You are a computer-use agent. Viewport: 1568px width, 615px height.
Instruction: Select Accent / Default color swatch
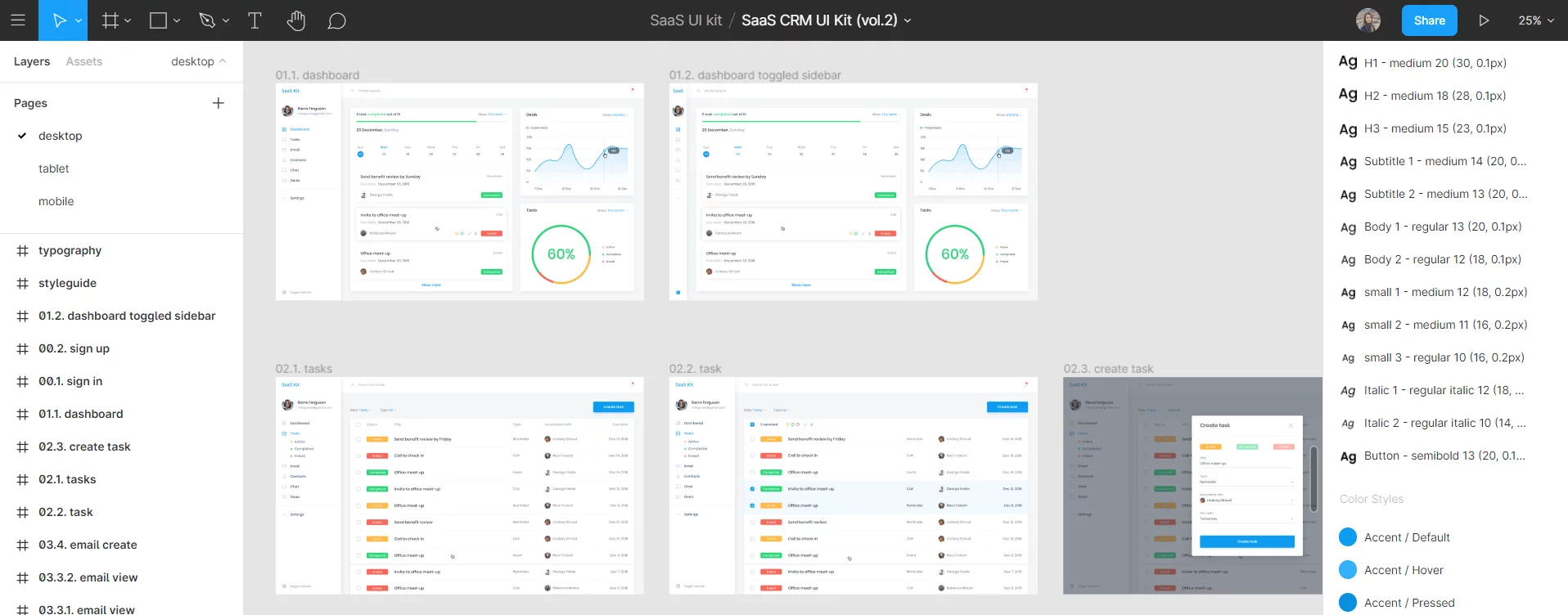1348,537
